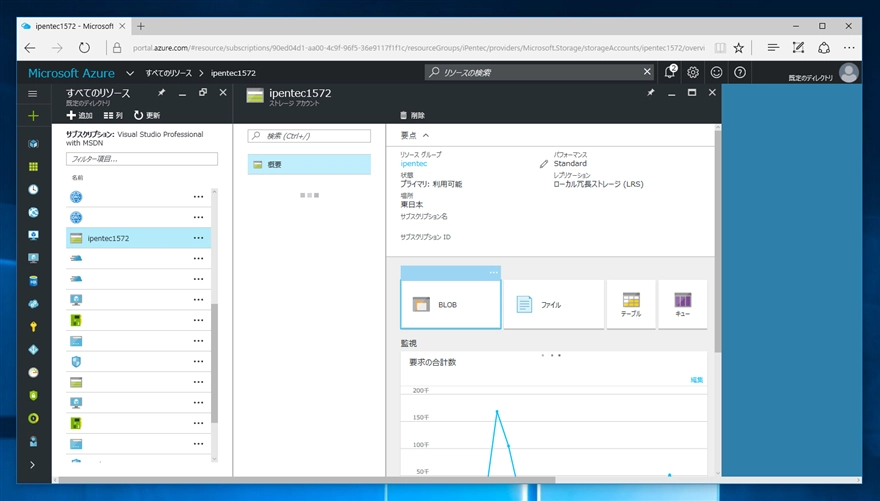Click Microsoft Azure logo link

[71, 73]
